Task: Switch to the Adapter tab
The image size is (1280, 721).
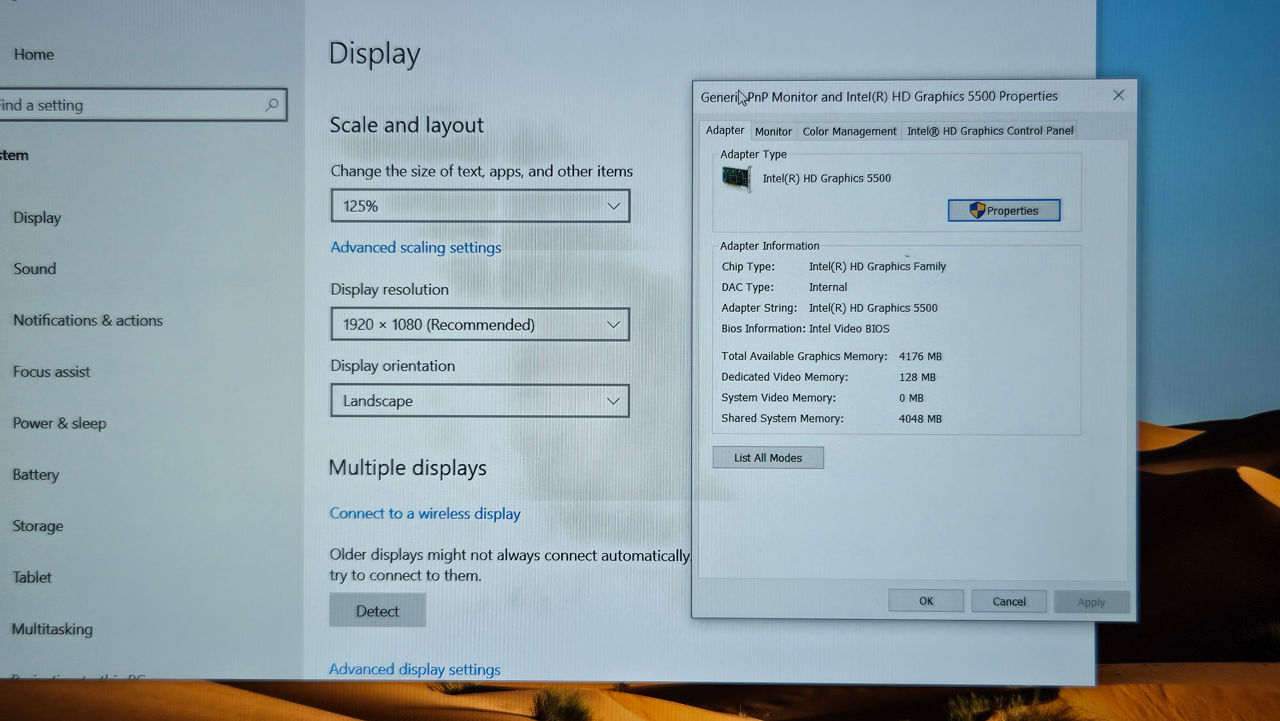Action: (725, 130)
